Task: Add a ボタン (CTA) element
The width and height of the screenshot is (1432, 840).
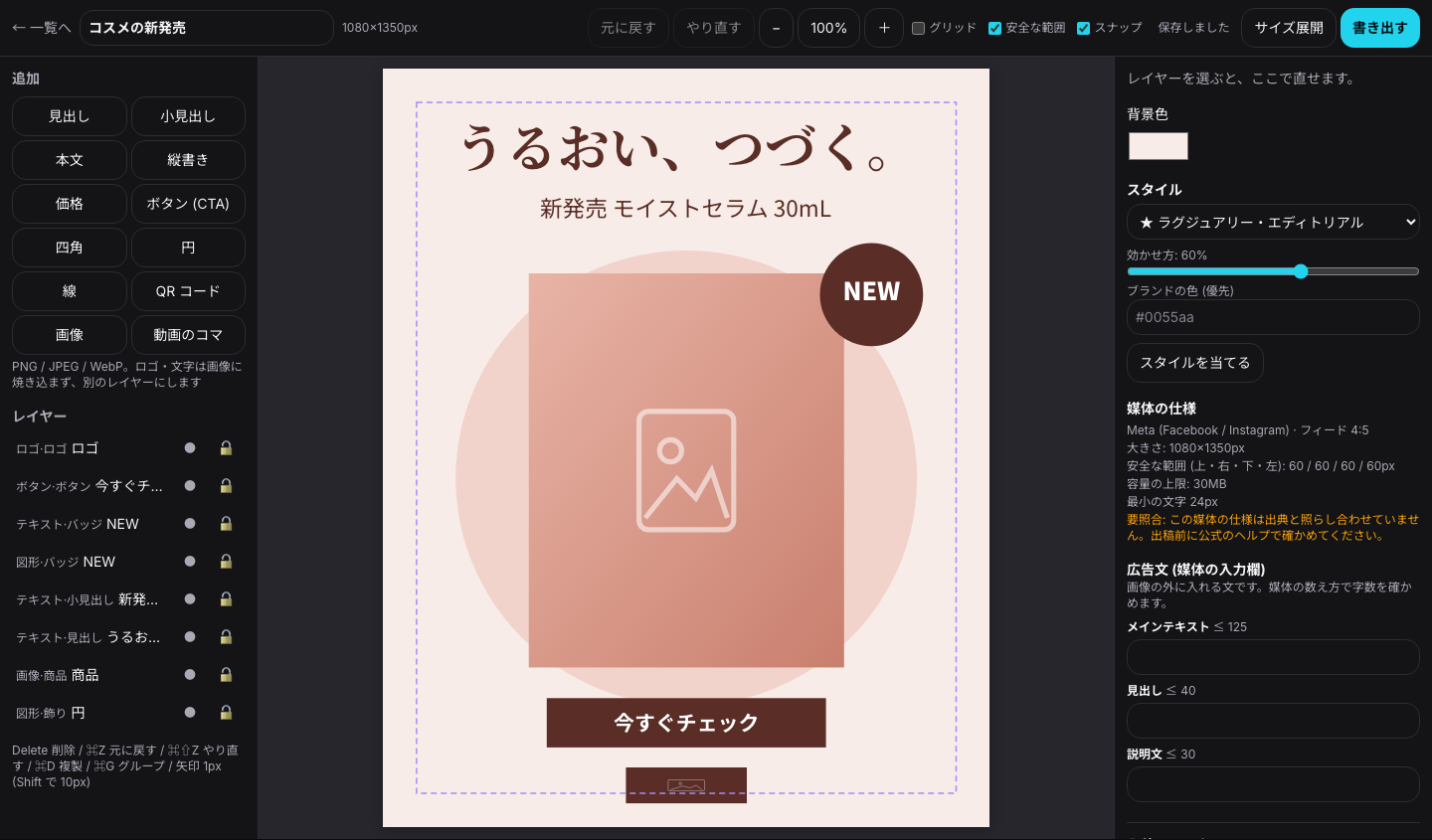Action: click(x=188, y=204)
